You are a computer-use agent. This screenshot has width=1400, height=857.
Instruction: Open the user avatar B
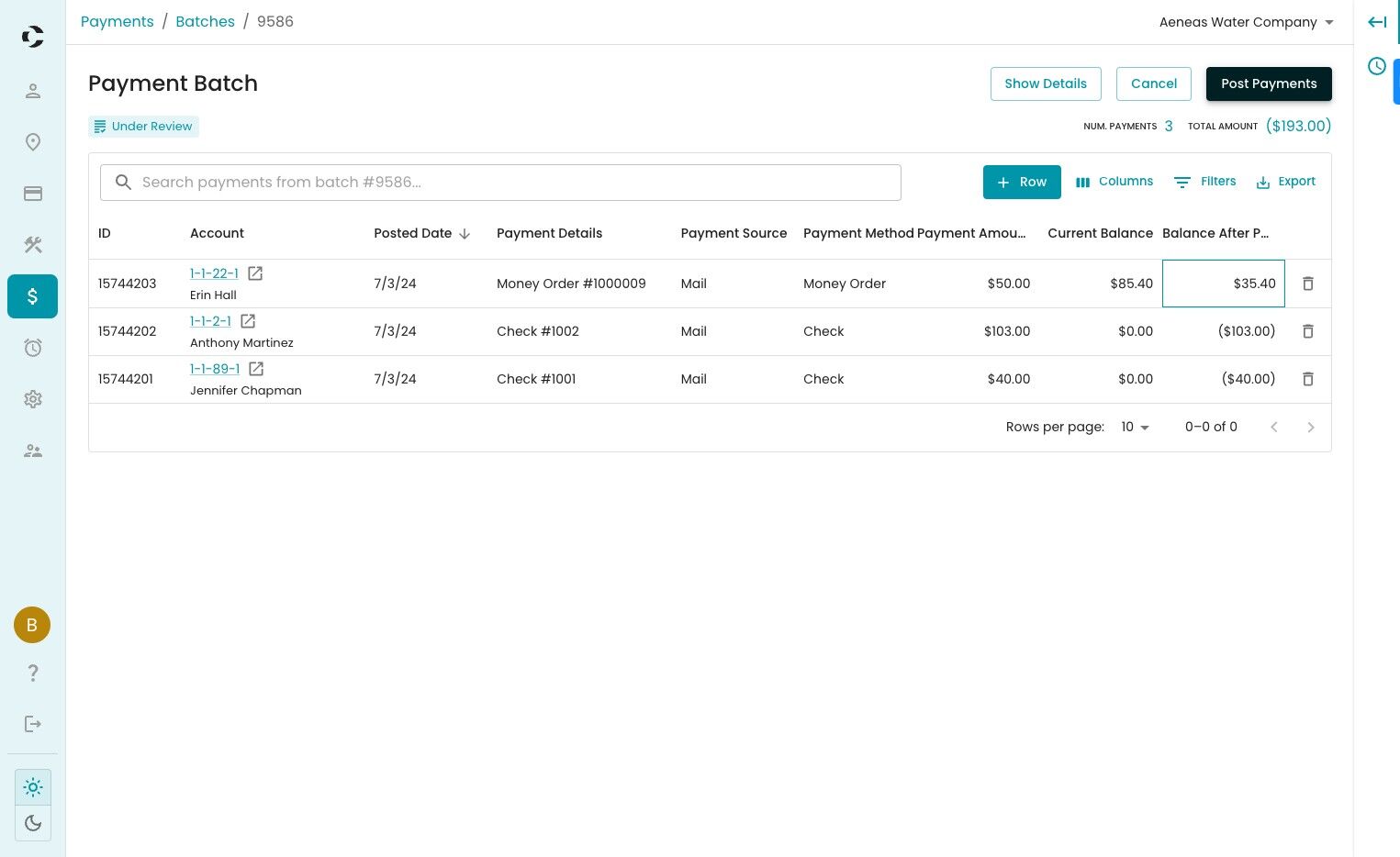coord(32,625)
